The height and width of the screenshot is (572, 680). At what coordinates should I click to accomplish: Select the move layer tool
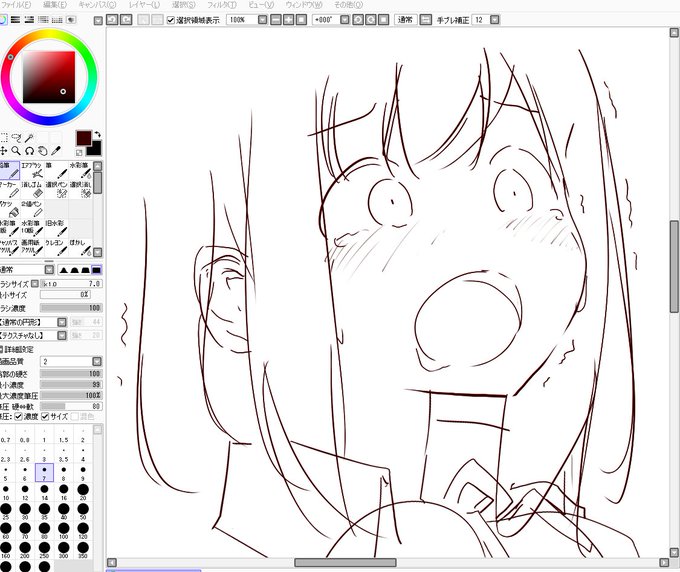[x=3, y=151]
